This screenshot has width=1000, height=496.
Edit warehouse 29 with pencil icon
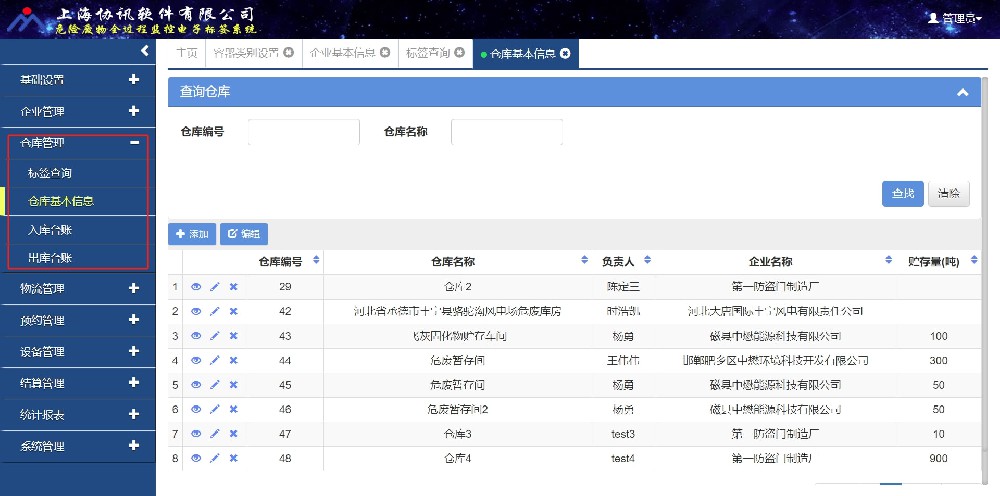point(214,287)
